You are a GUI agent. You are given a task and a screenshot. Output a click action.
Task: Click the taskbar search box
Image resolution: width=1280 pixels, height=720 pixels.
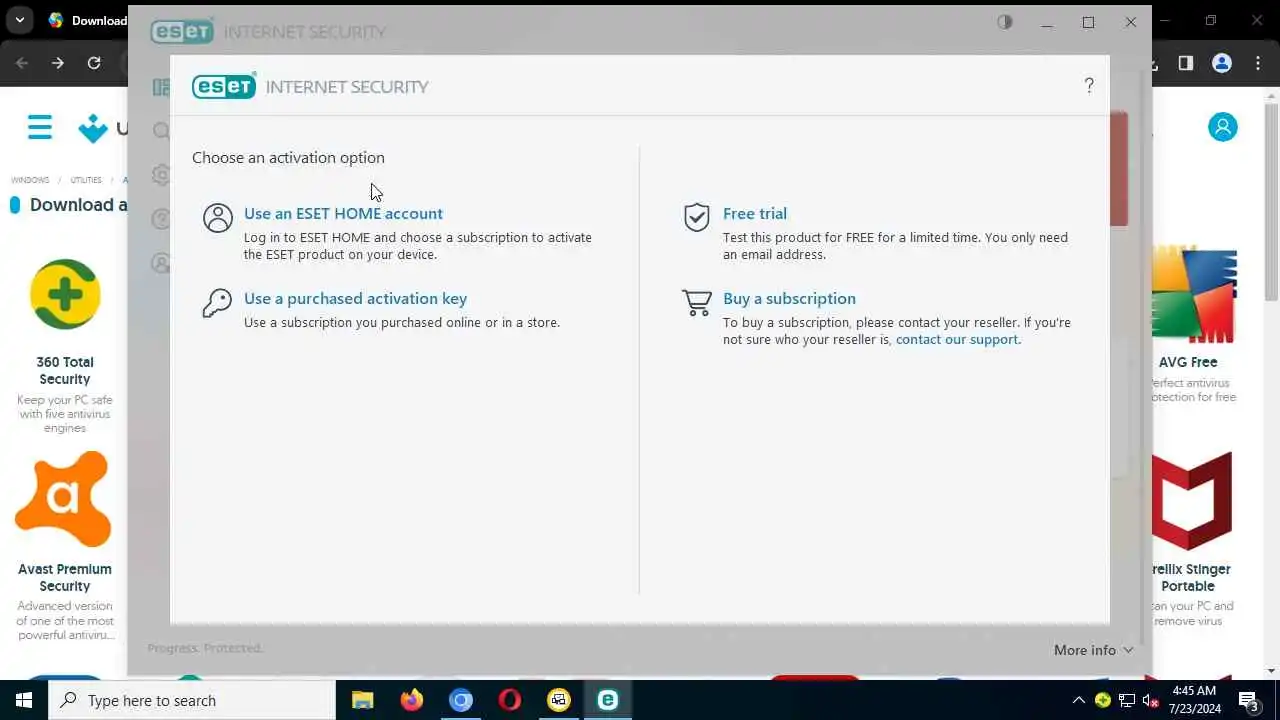click(x=192, y=700)
